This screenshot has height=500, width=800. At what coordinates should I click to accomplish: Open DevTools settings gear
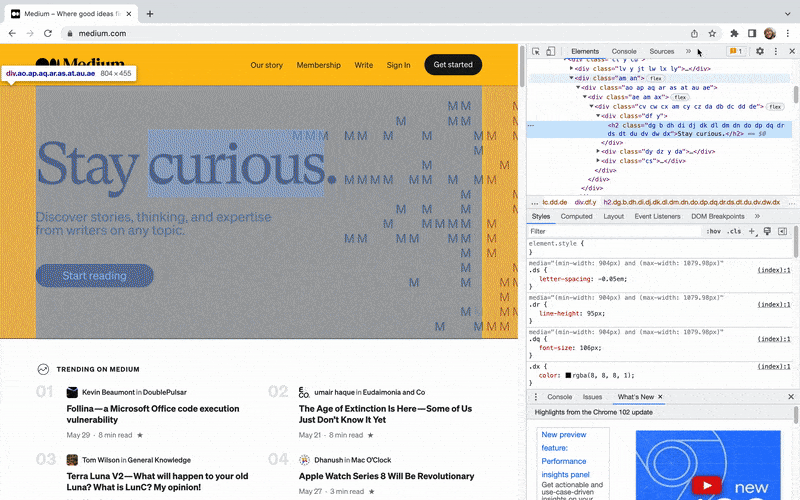pos(760,51)
